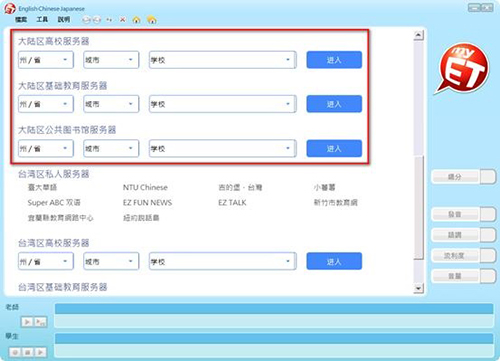Click the 台湾区私人服务器 heading
The width and height of the screenshot is (500, 361).
pos(54,174)
